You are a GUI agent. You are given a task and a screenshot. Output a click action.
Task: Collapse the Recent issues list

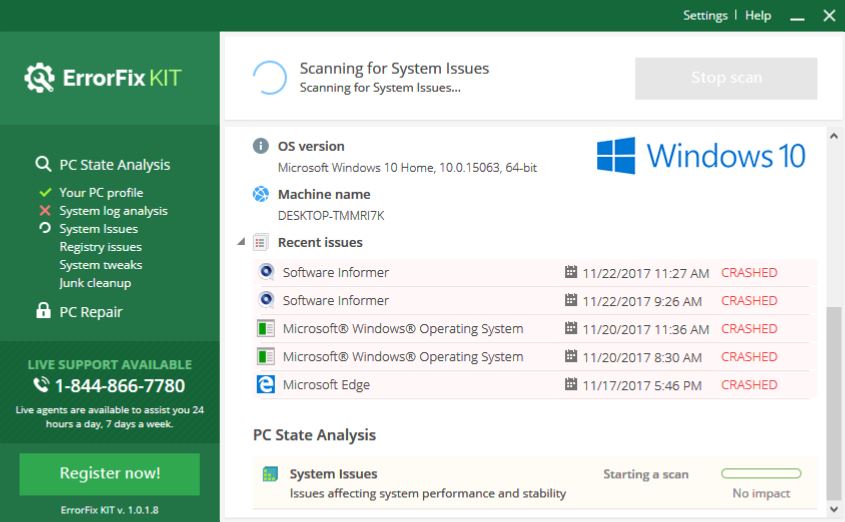tap(241, 242)
